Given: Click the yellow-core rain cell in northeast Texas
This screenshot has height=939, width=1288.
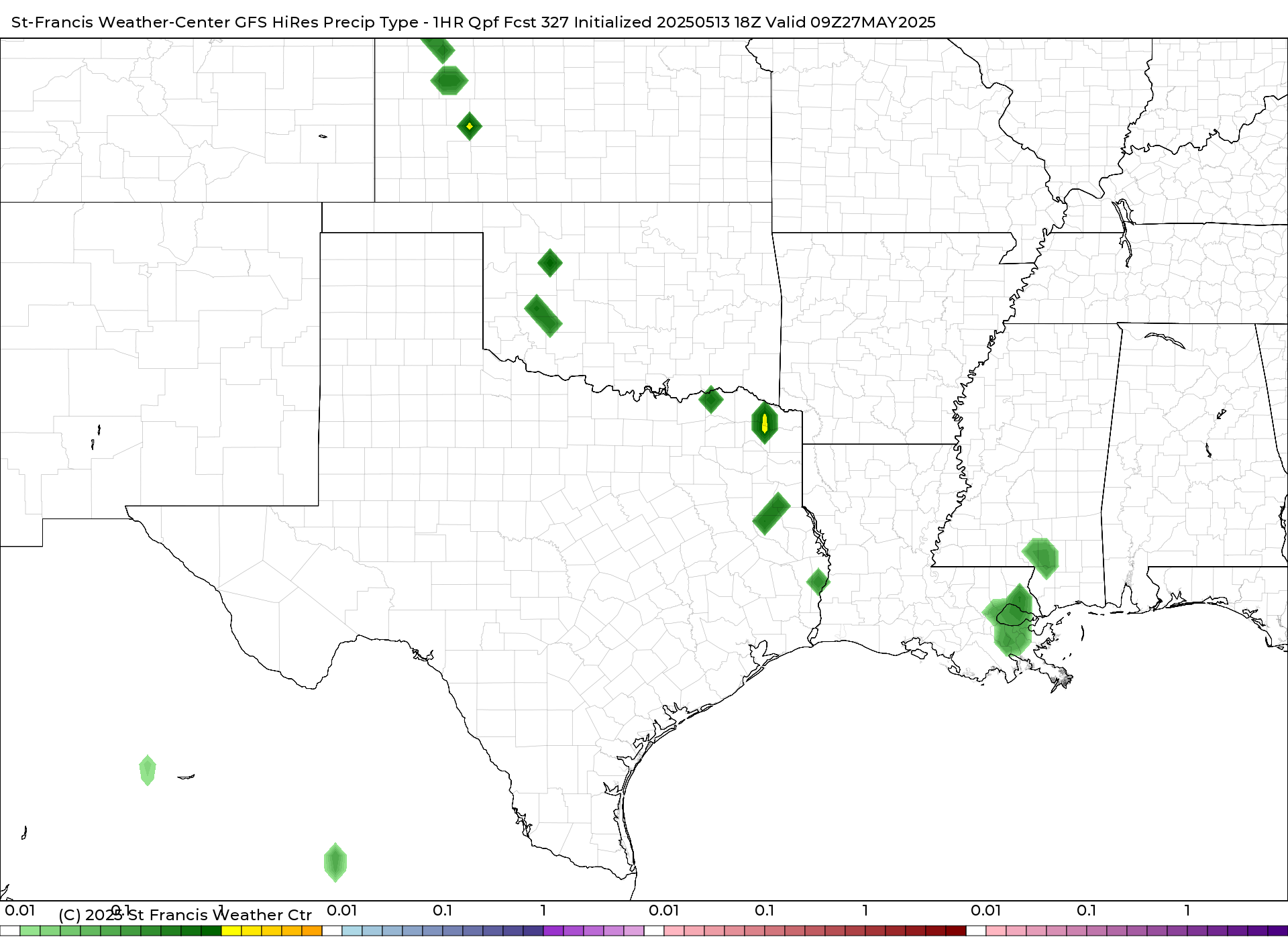Looking at the screenshot, I should click(765, 423).
